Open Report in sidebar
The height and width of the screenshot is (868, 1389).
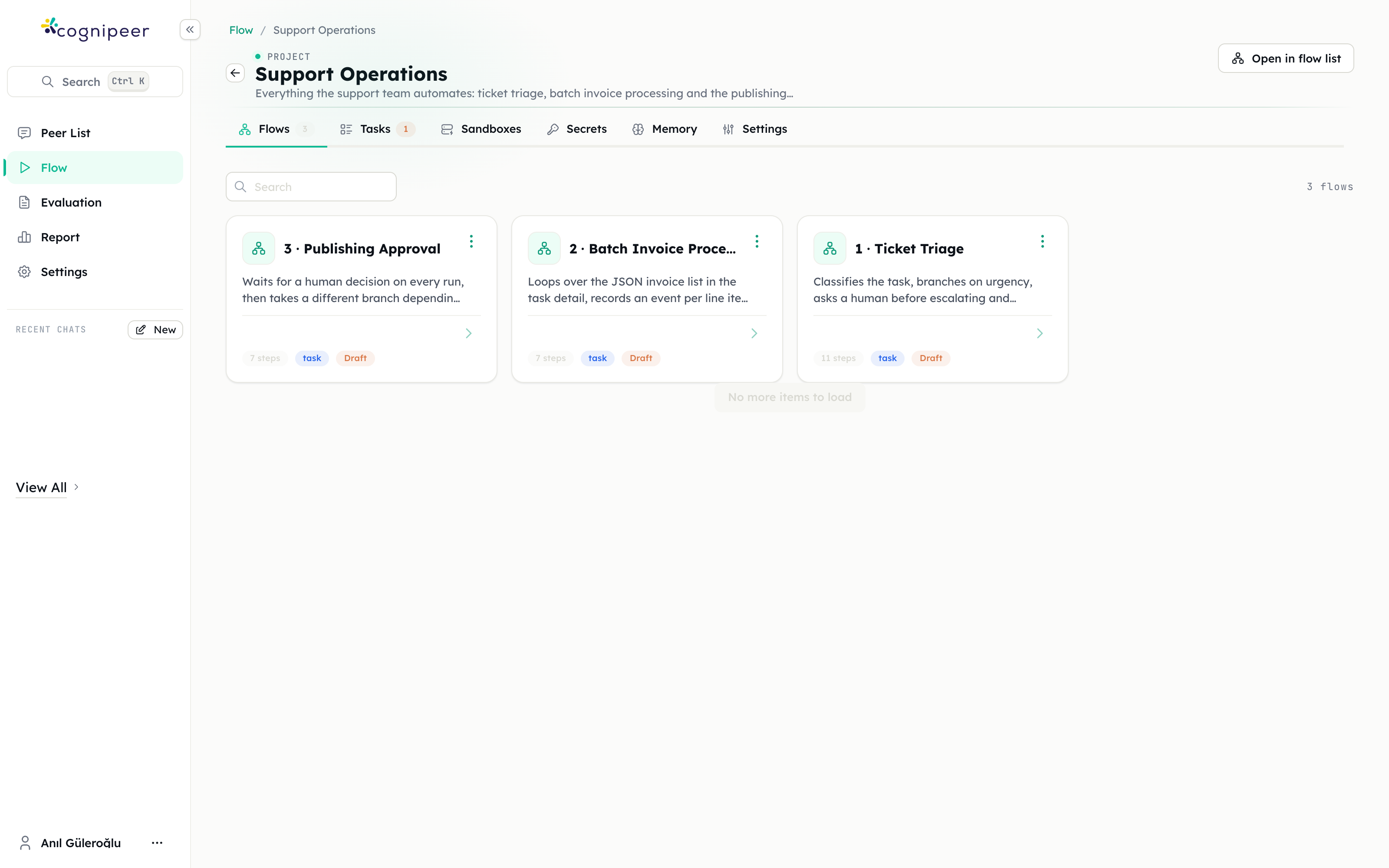click(x=95, y=237)
